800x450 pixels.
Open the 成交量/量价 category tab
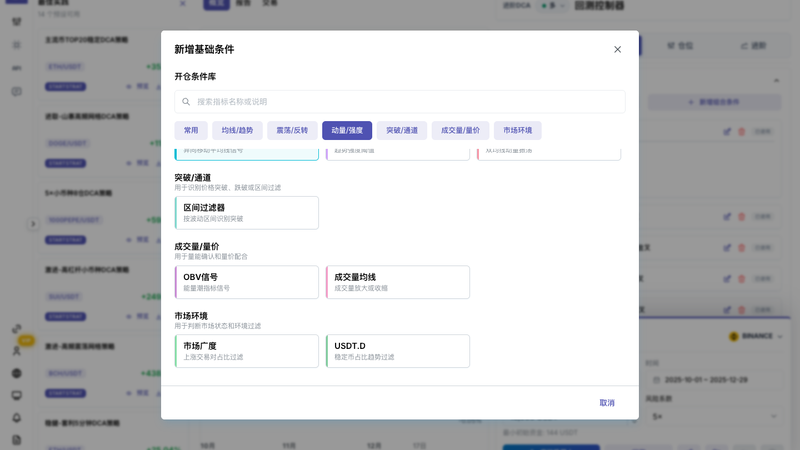(460, 131)
